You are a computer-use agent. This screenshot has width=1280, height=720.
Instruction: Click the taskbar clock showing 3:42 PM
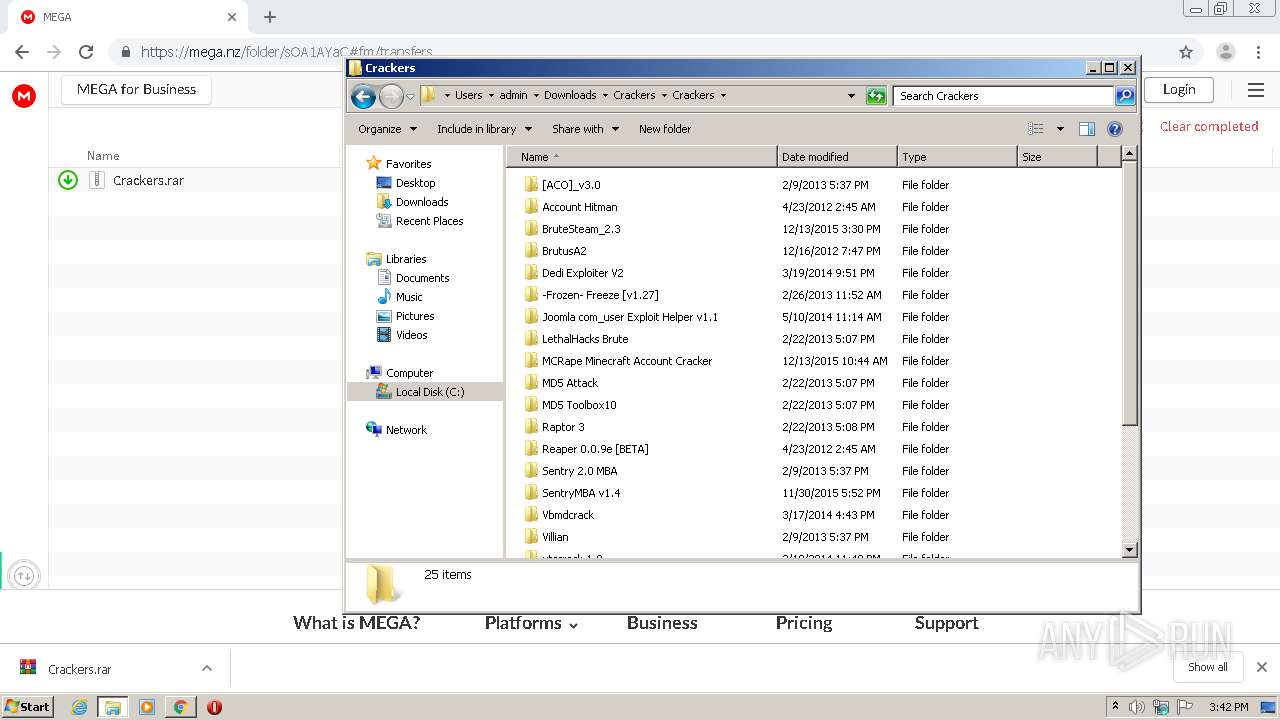(x=1228, y=707)
